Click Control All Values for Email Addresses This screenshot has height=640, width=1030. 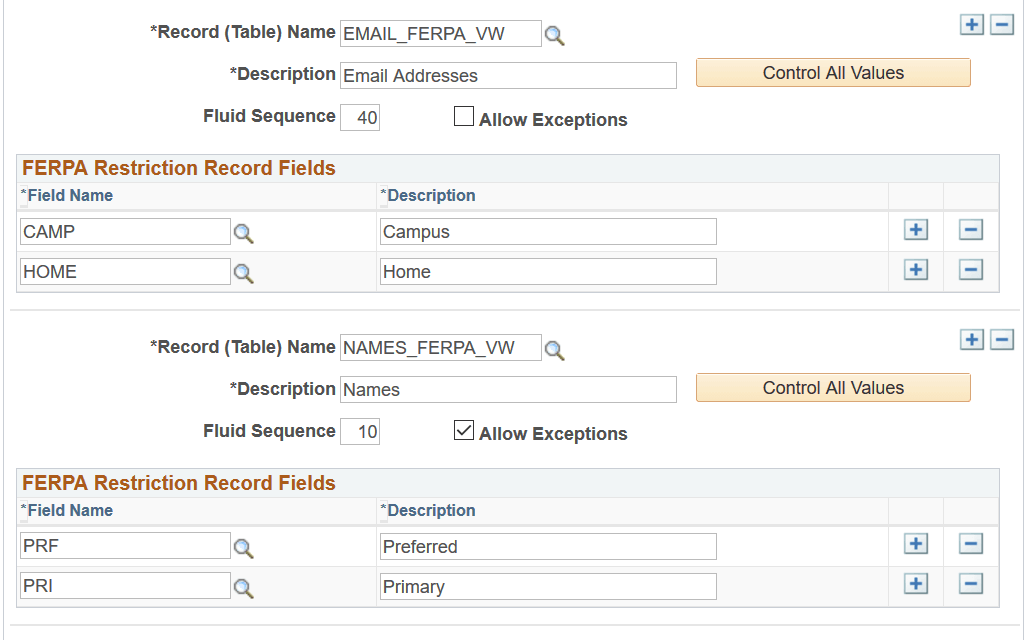(x=833, y=72)
